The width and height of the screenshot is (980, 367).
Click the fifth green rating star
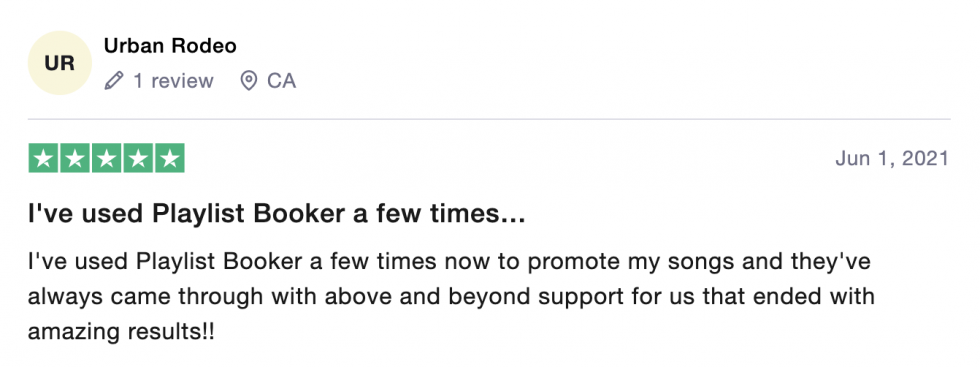(169, 158)
